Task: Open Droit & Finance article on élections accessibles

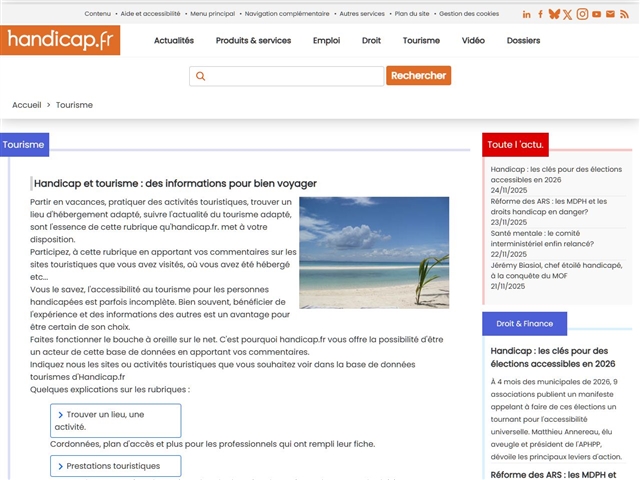Action: [553, 357]
